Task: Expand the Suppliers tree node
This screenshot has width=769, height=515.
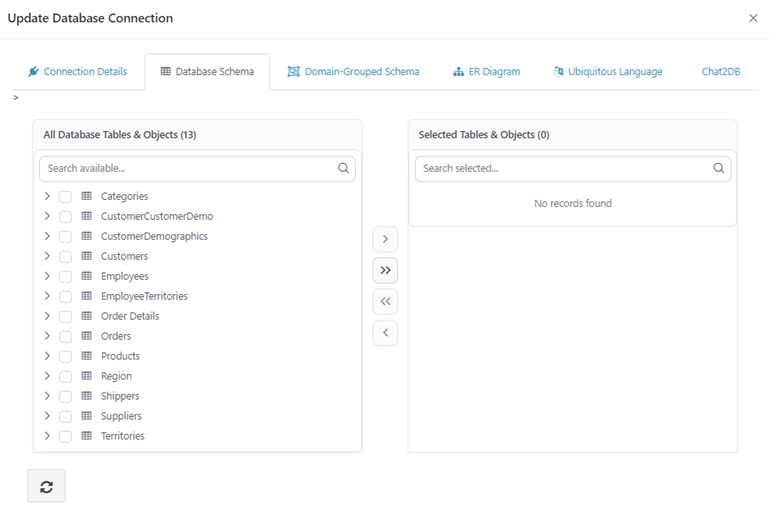Action: point(47,415)
